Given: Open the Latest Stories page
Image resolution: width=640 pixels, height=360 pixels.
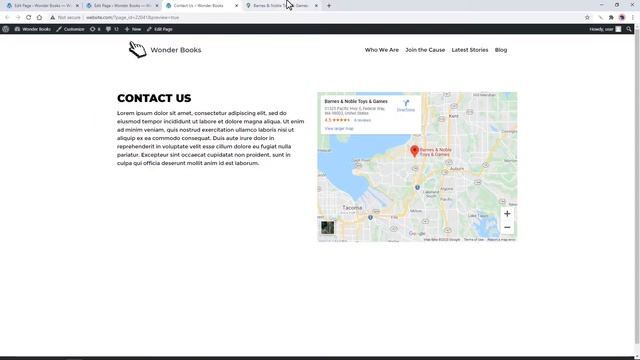Looking at the screenshot, I should point(470,50).
